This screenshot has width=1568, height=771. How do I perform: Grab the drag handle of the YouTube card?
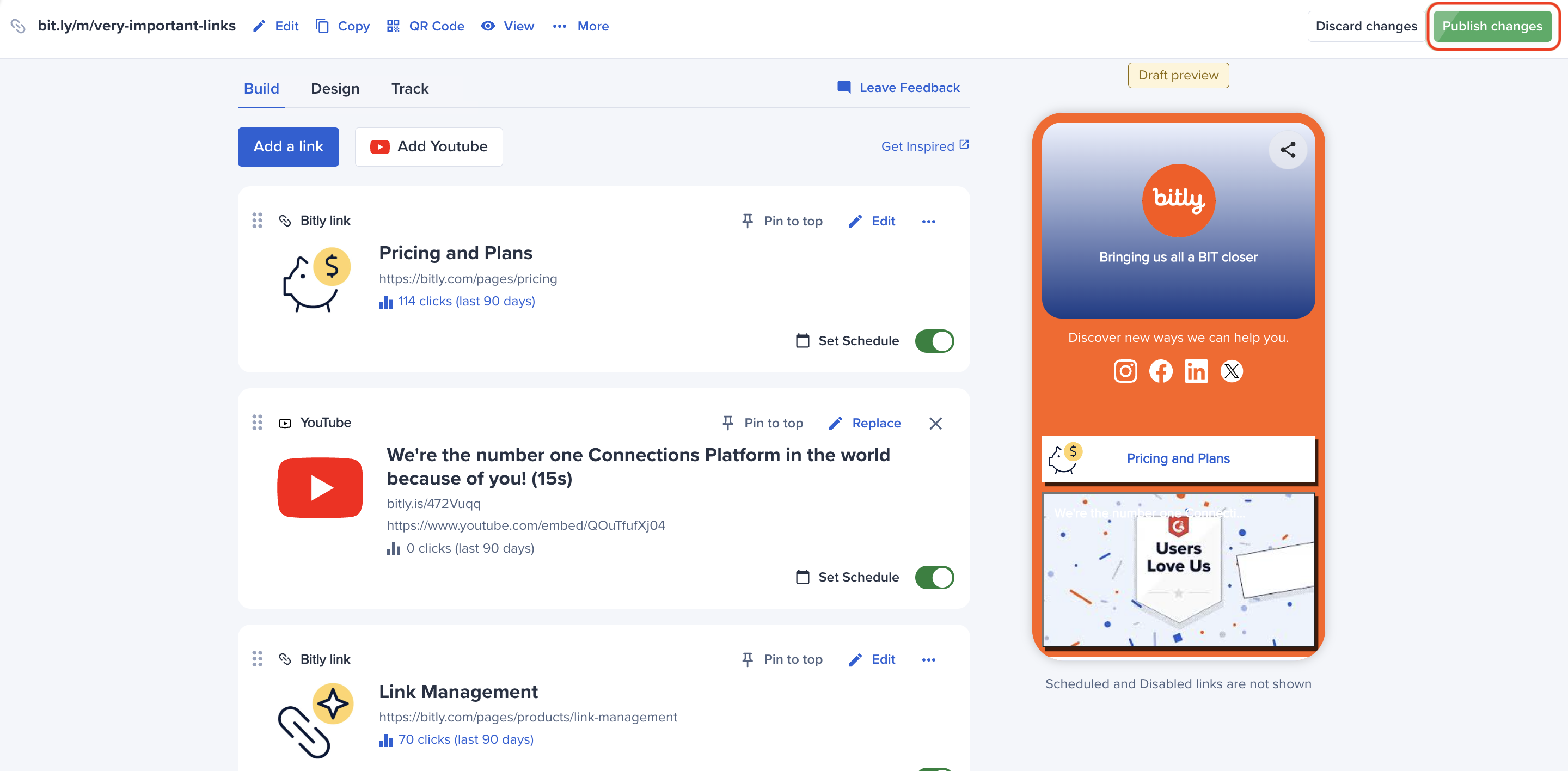257,423
